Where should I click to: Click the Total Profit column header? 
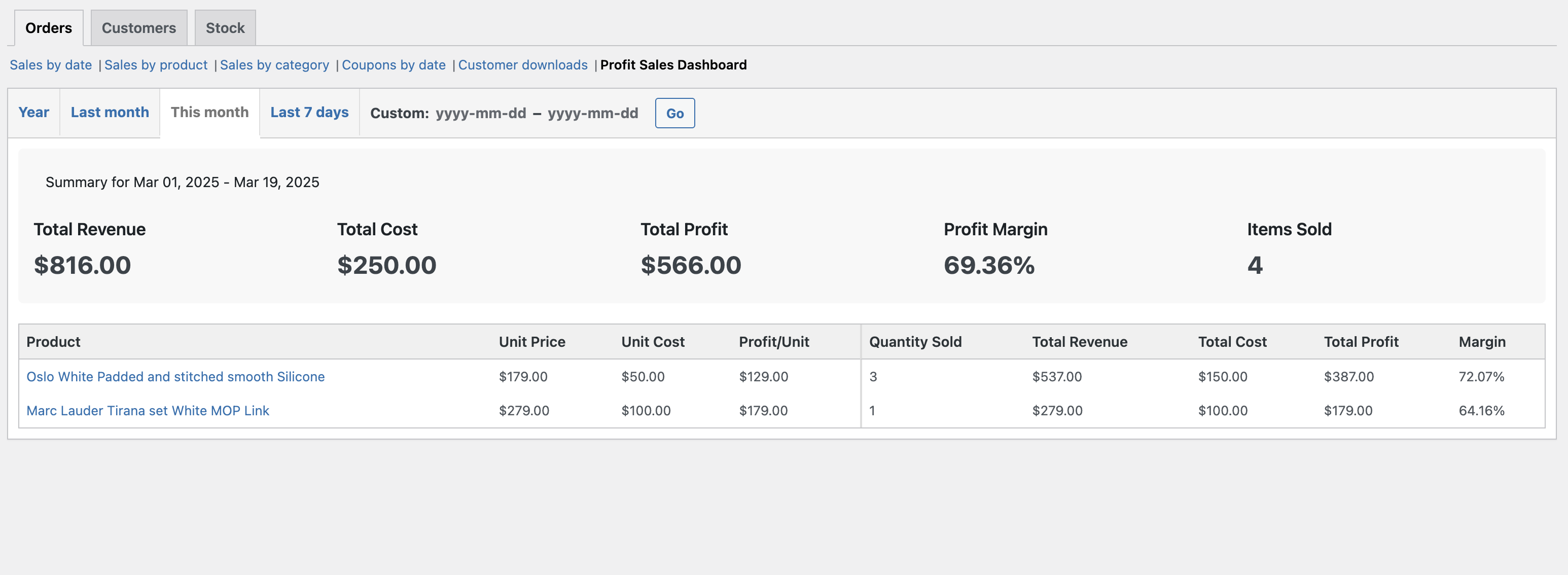pos(1361,342)
